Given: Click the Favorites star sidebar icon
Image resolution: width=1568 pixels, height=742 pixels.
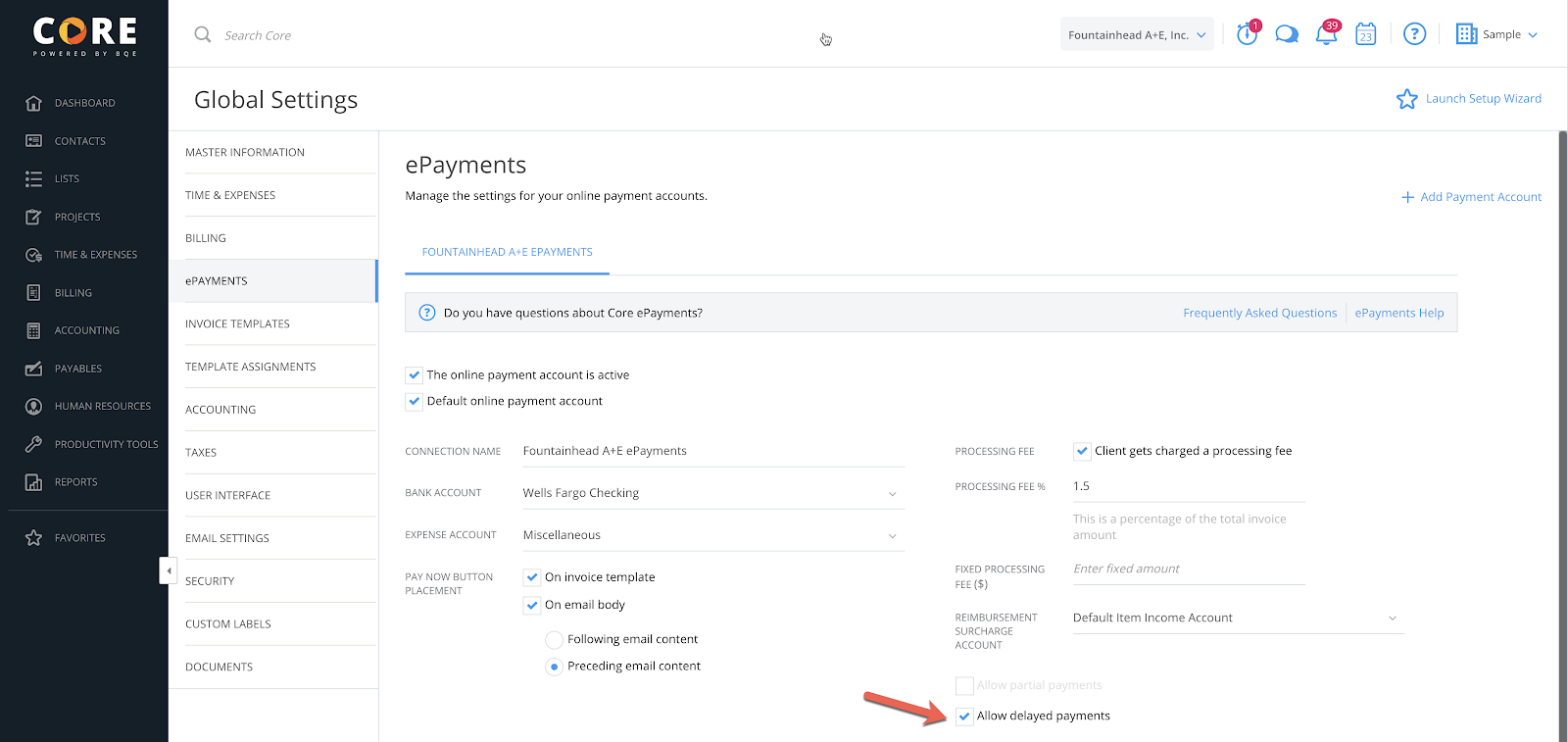Looking at the screenshot, I should (34, 538).
